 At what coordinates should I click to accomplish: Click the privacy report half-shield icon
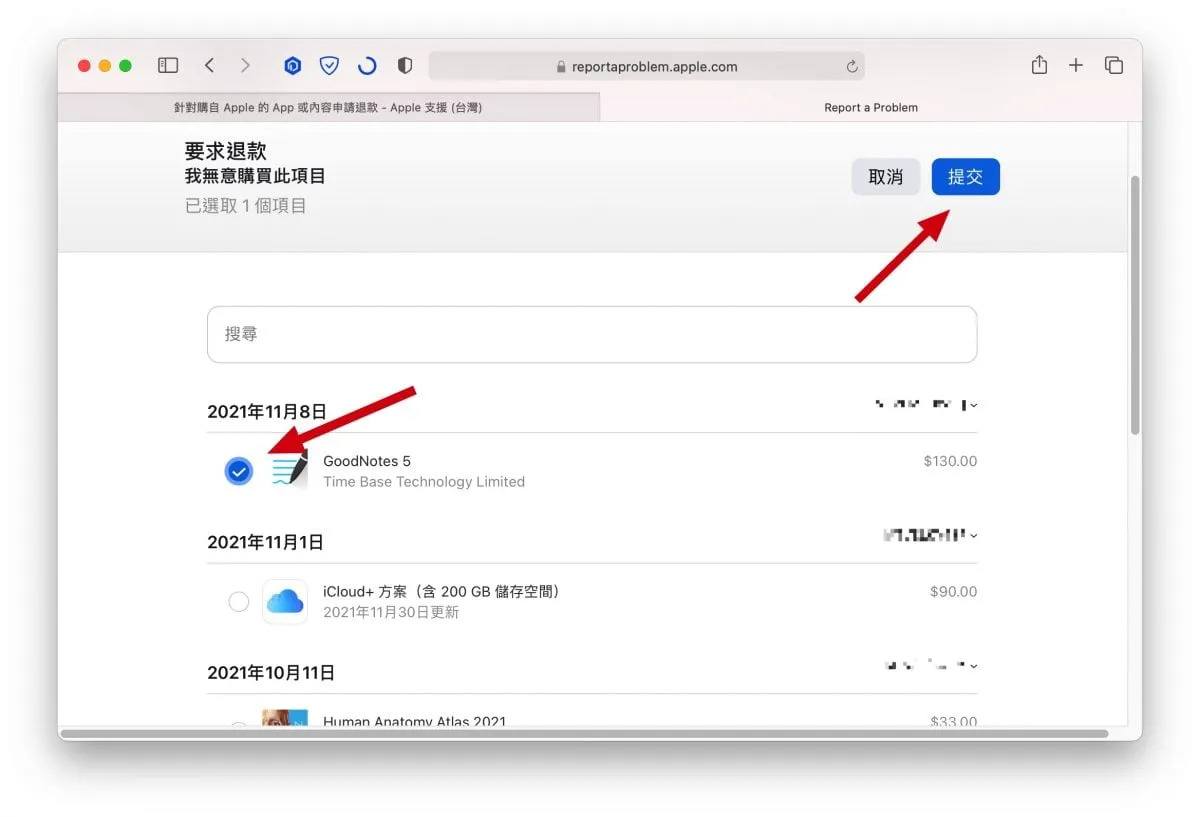(405, 66)
